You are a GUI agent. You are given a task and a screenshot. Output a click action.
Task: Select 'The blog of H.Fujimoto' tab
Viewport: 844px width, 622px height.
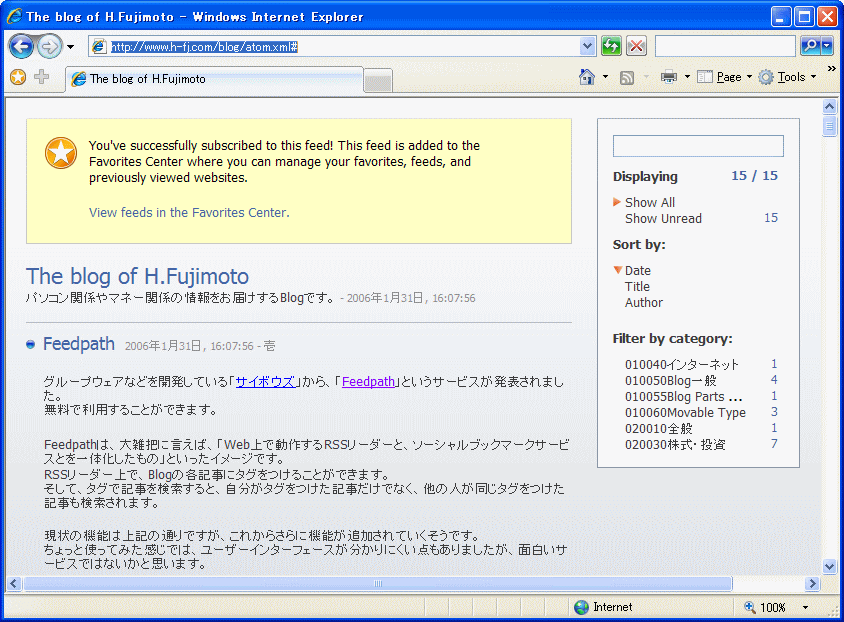tap(214, 79)
